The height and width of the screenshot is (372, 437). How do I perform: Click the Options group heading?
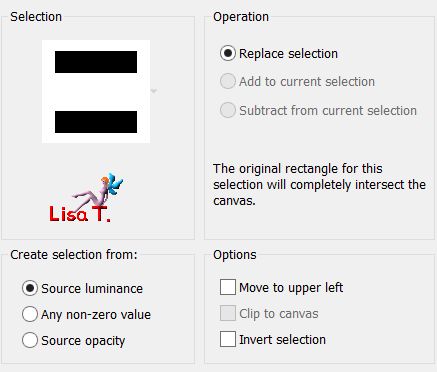point(235,255)
